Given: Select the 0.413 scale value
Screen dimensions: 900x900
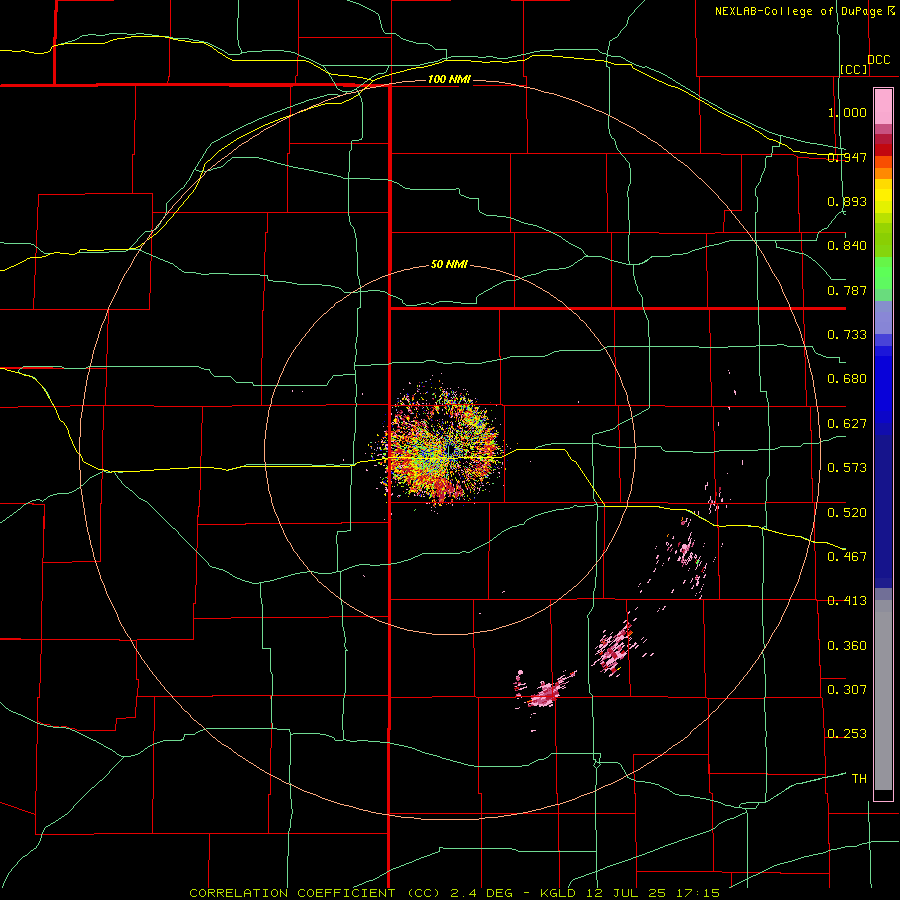Looking at the screenshot, I should click(x=847, y=601).
